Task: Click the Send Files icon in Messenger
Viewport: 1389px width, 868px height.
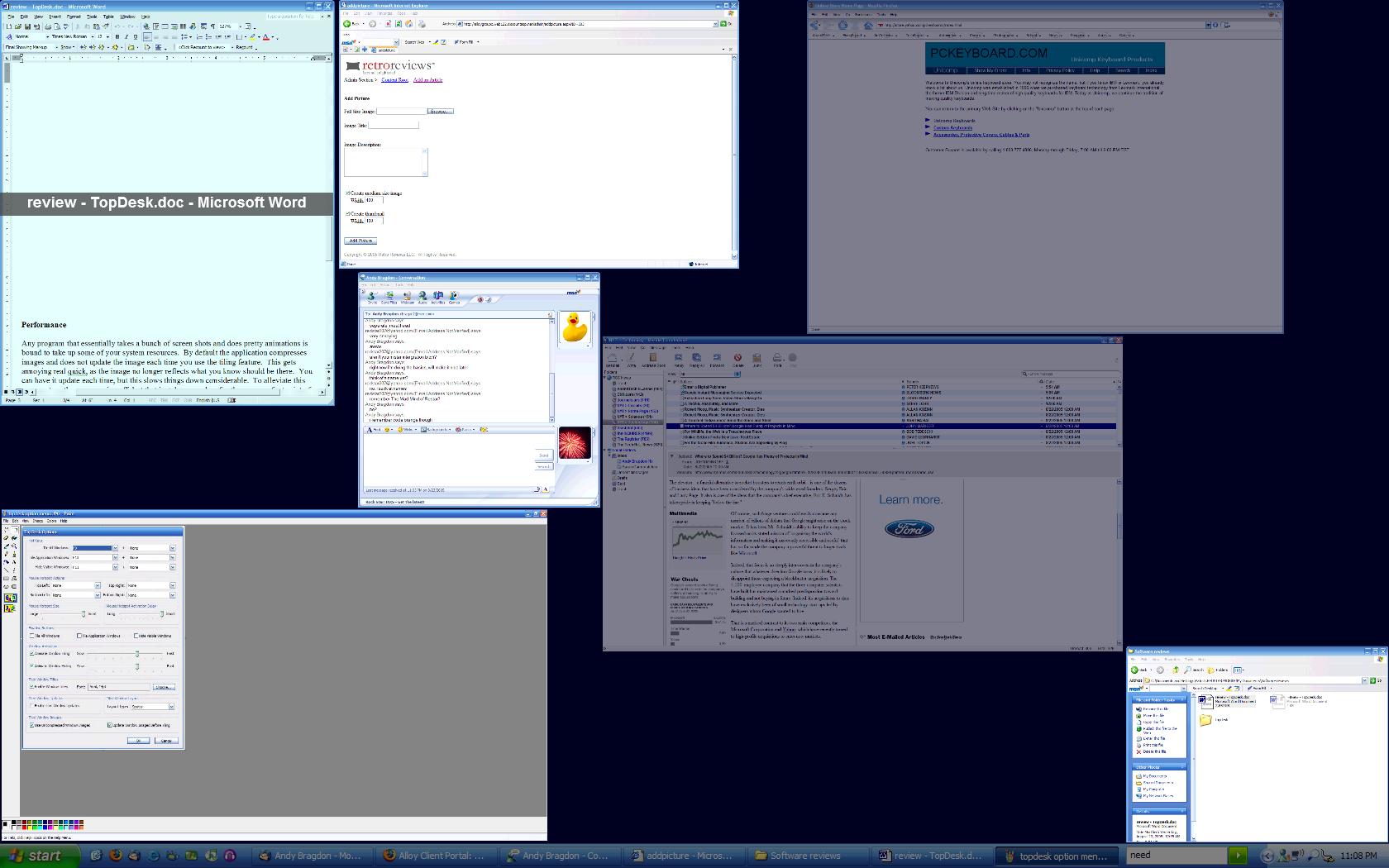Action: [389, 297]
